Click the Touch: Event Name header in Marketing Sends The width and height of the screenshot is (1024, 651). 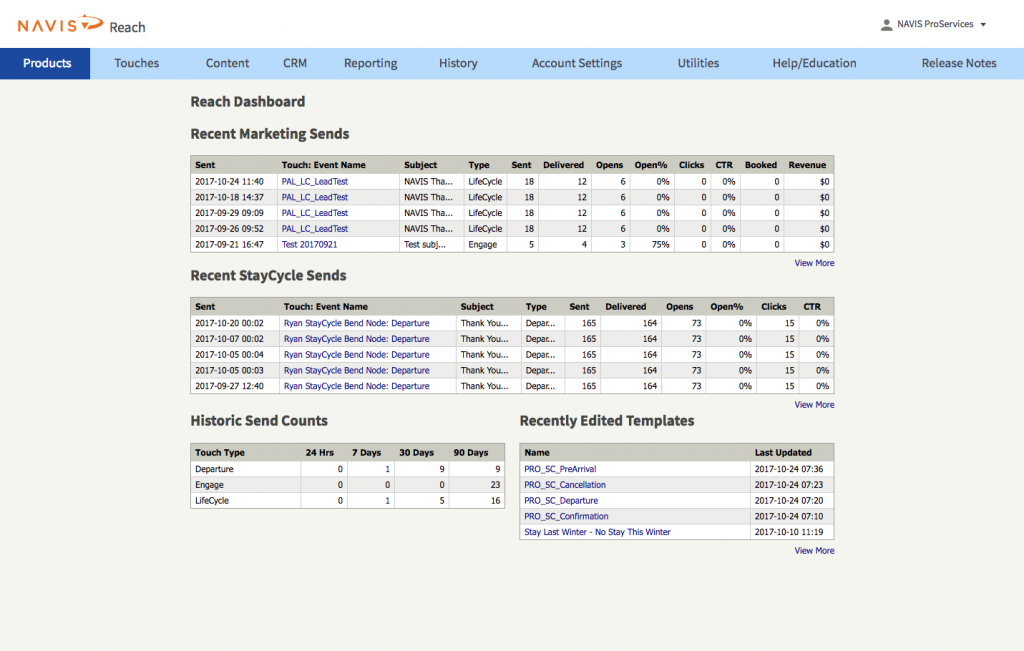point(323,165)
